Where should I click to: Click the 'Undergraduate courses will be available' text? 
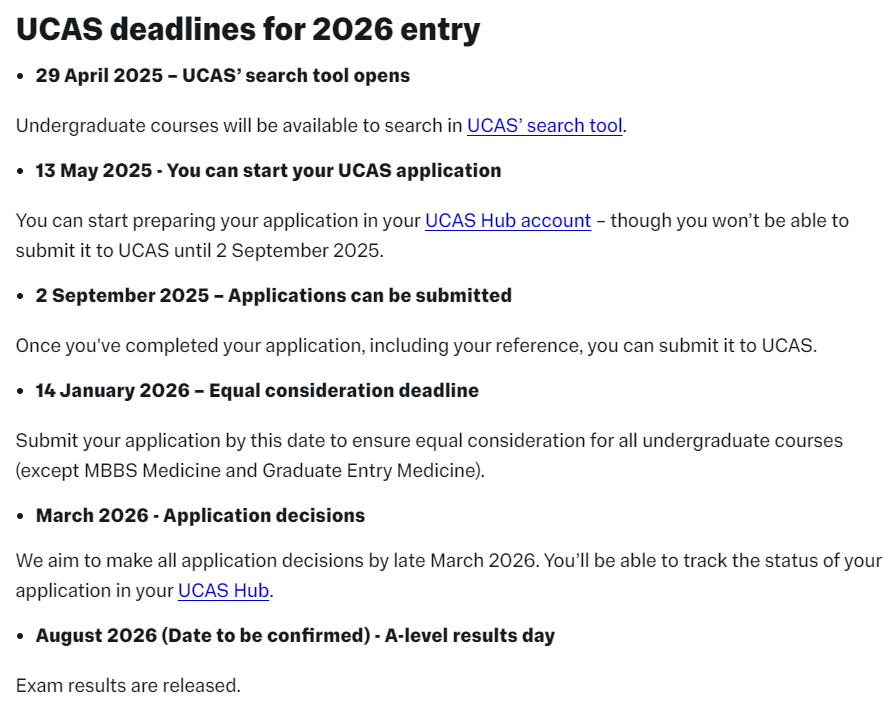tap(240, 126)
